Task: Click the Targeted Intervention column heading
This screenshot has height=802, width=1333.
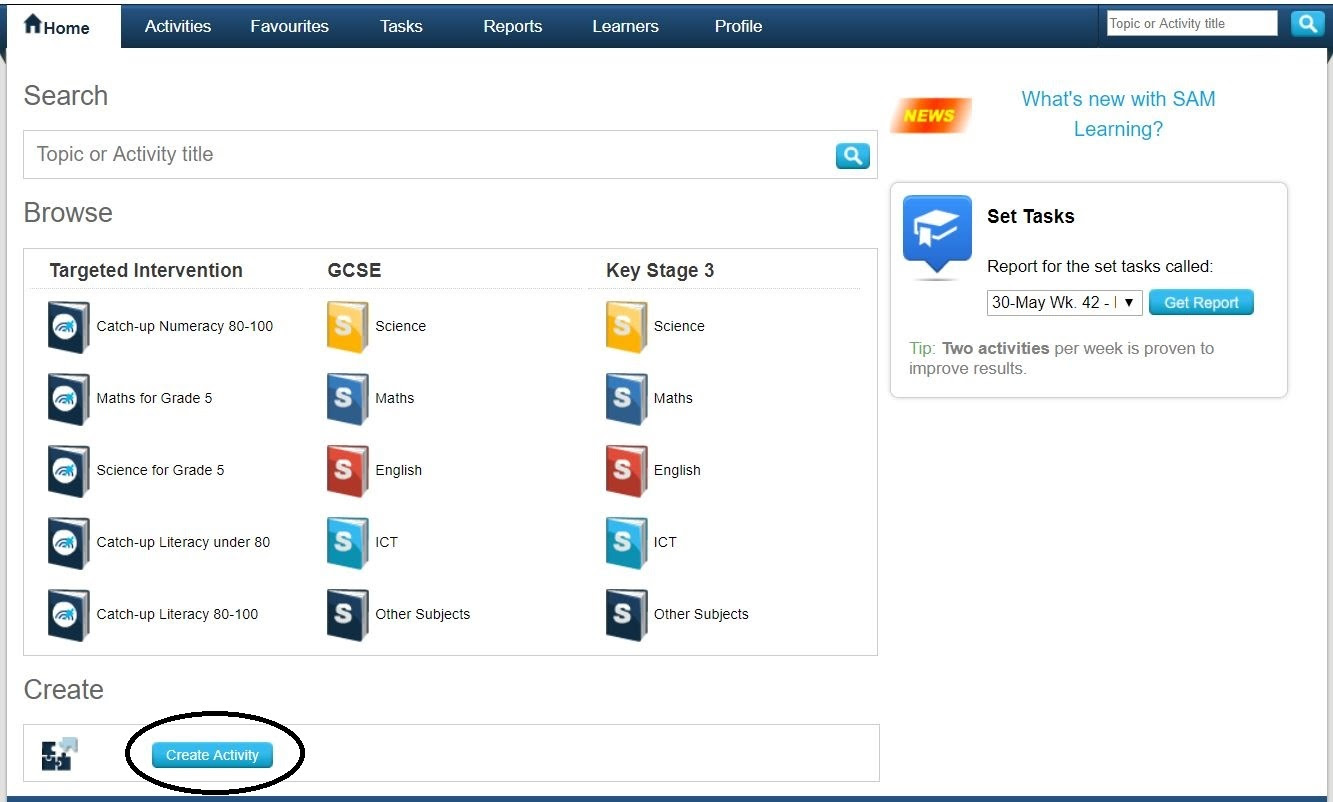Action: 146,270
